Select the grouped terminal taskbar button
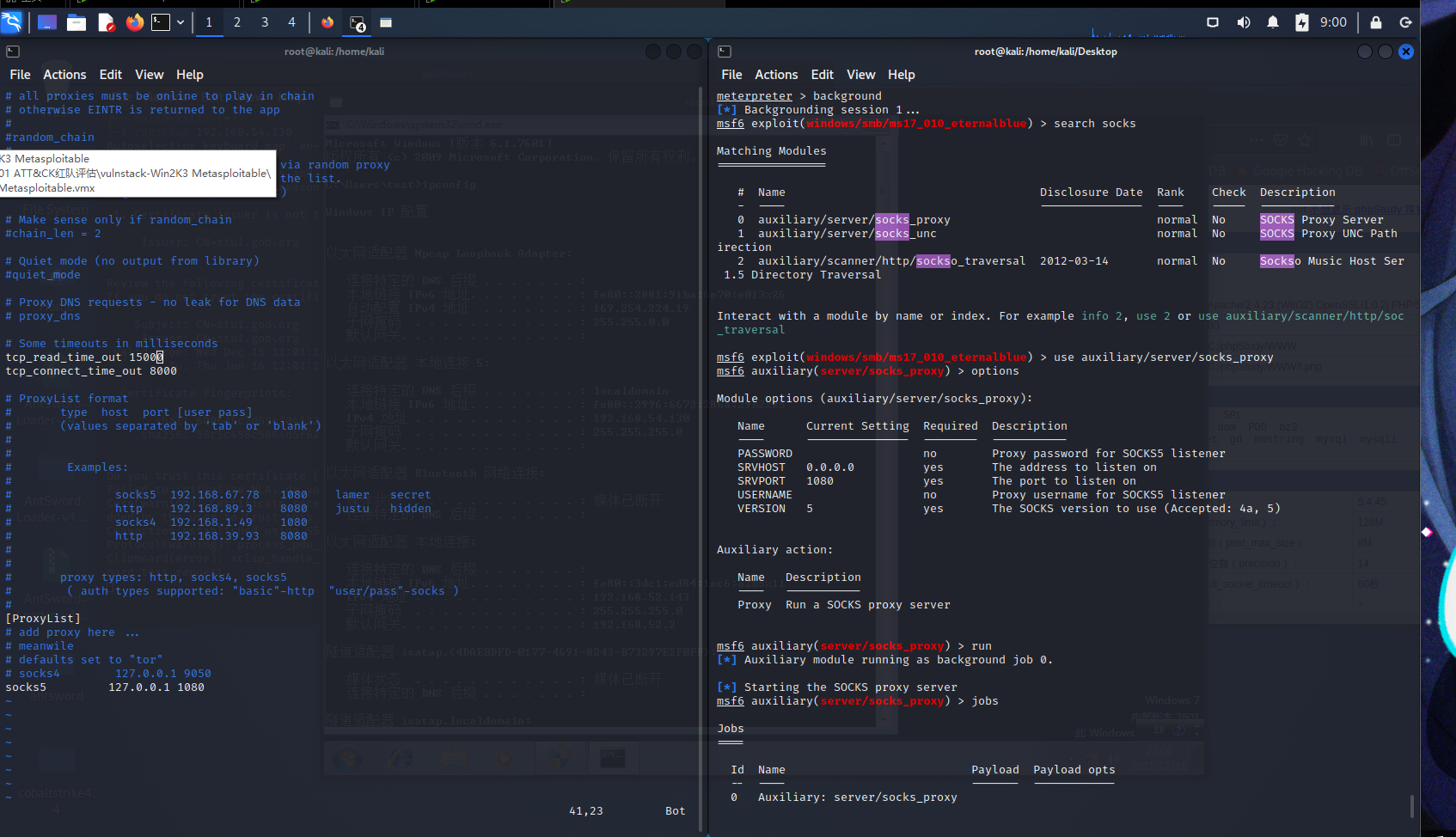1456x837 pixels. 357,23
